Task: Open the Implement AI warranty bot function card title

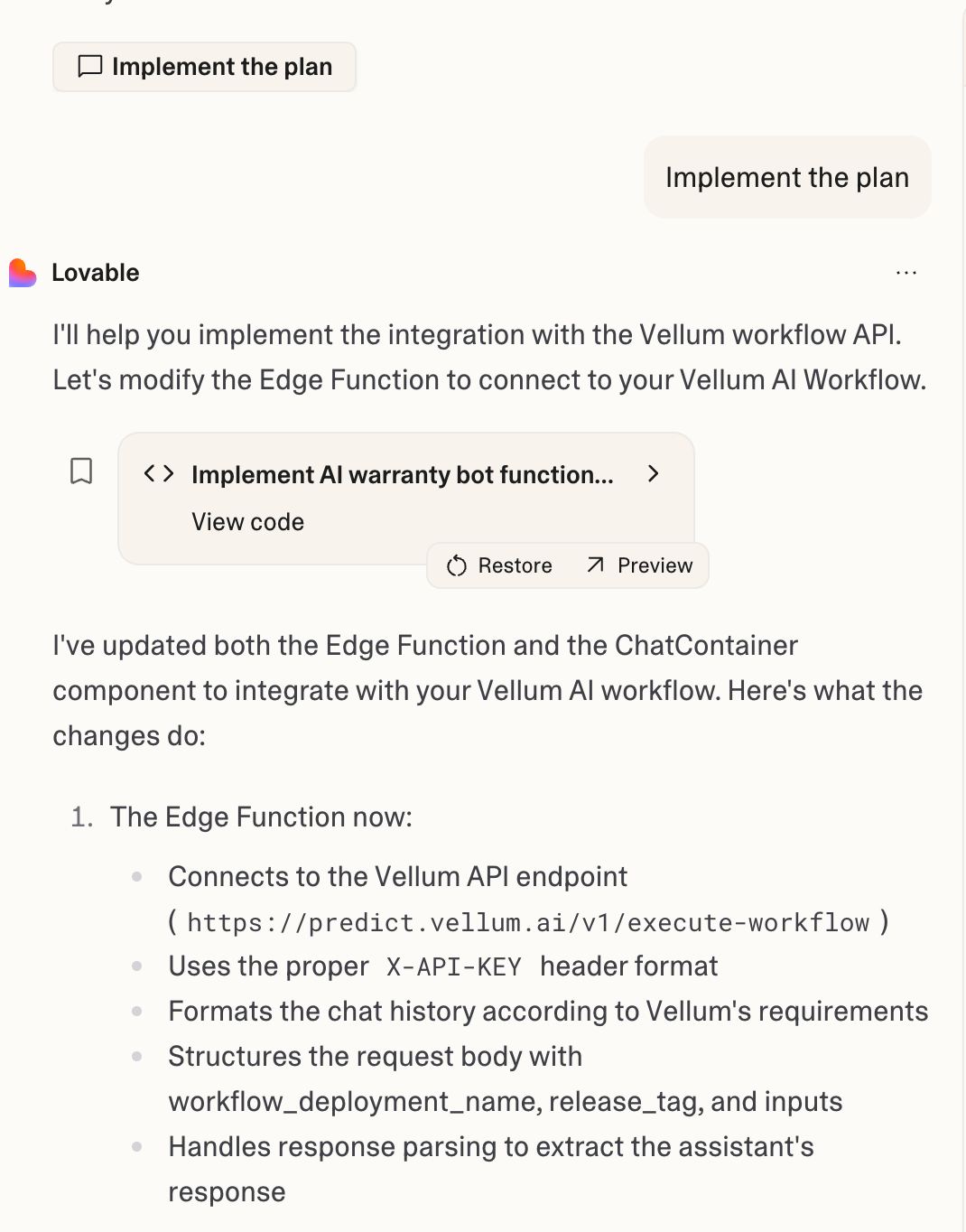Action: click(x=402, y=475)
